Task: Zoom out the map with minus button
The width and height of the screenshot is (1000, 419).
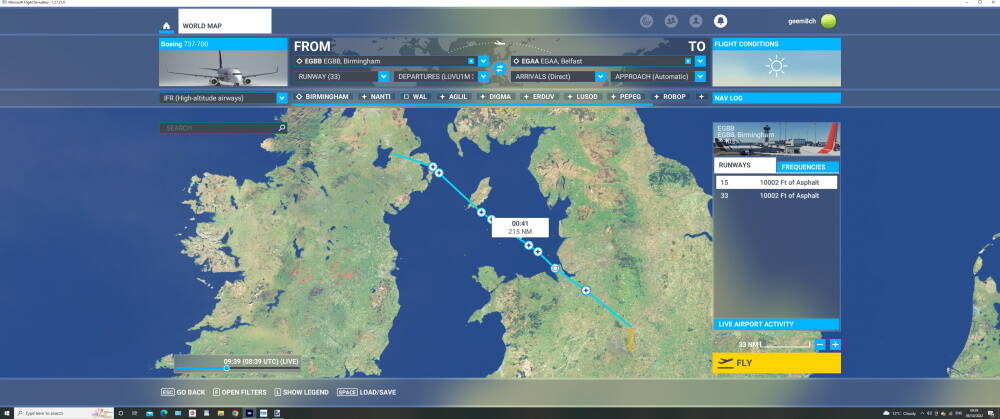Action: (x=820, y=345)
